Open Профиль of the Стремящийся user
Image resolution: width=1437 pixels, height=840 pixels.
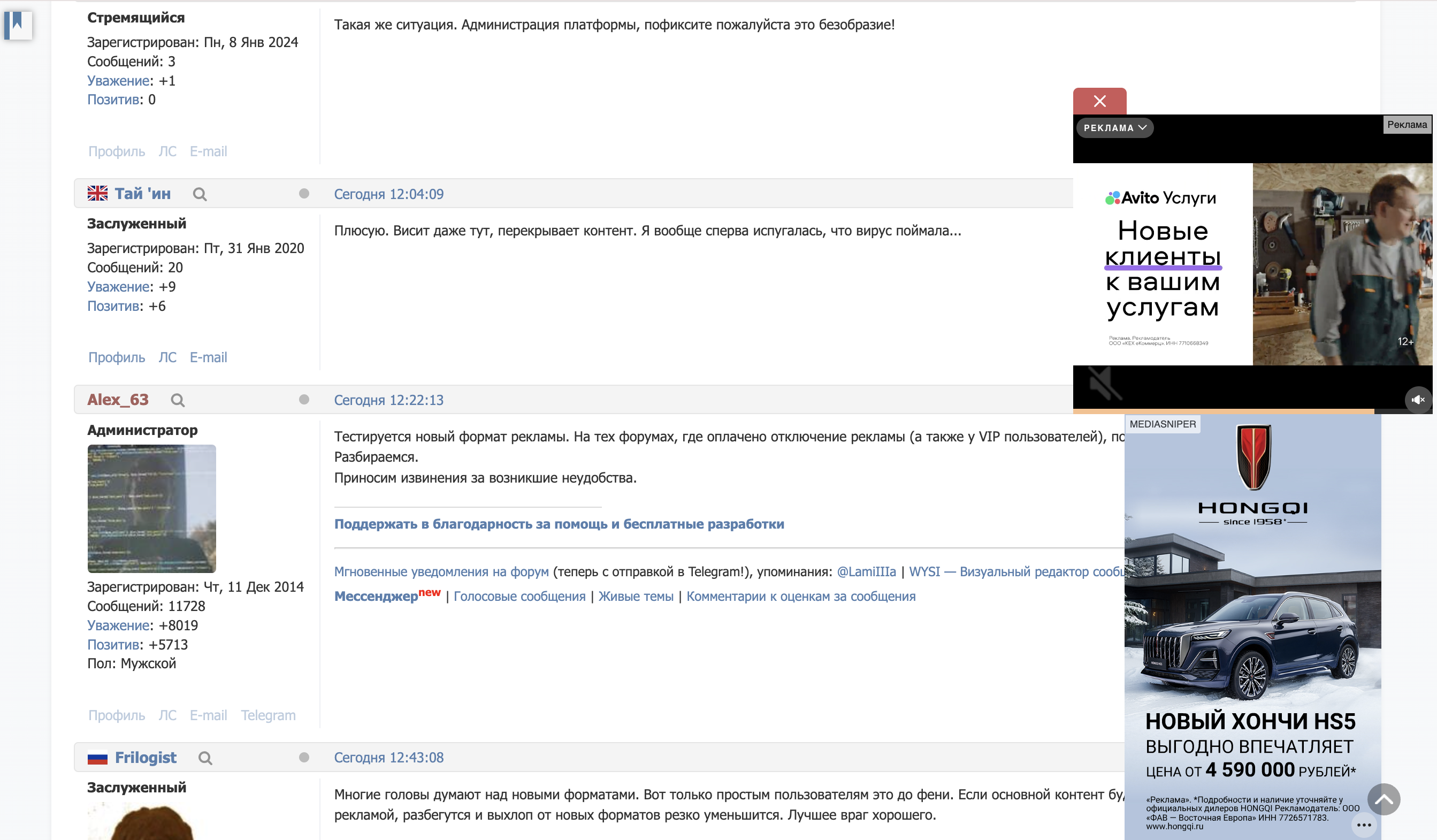(x=116, y=151)
